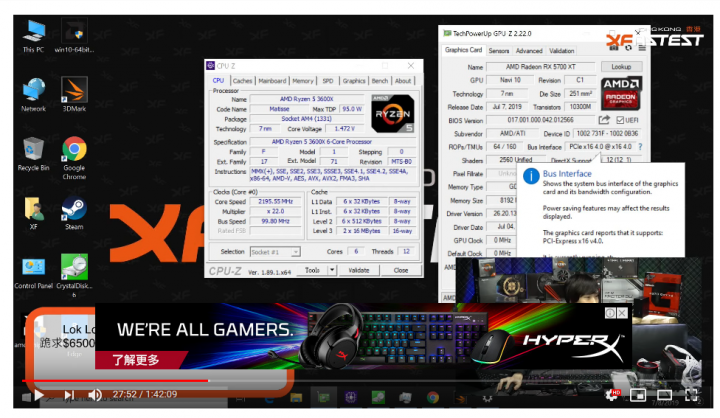Switch to miniplayer mode
The height and width of the screenshot is (418, 720).
(638, 395)
